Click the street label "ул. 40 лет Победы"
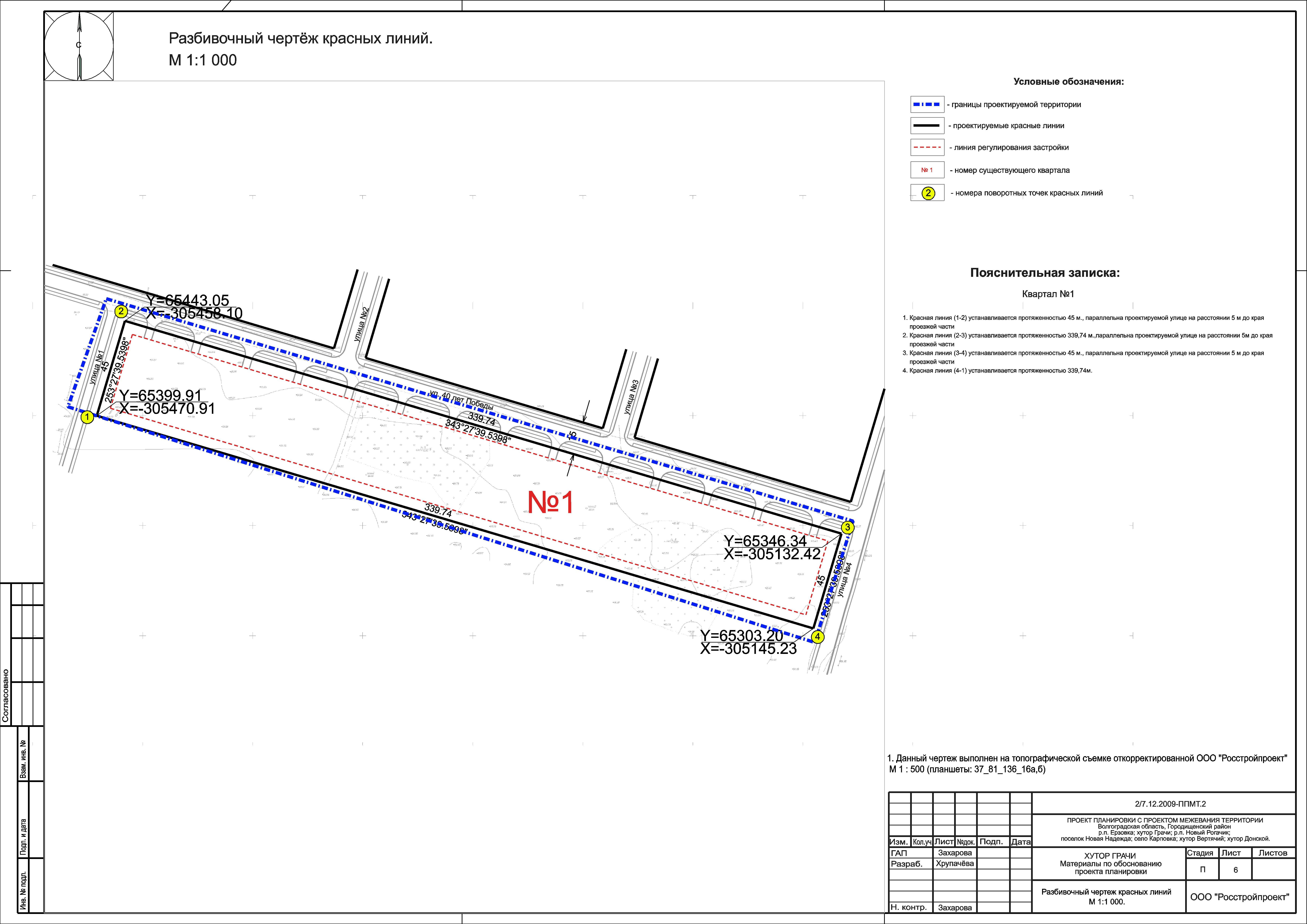The height and width of the screenshot is (924, 1307). [462, 400]
